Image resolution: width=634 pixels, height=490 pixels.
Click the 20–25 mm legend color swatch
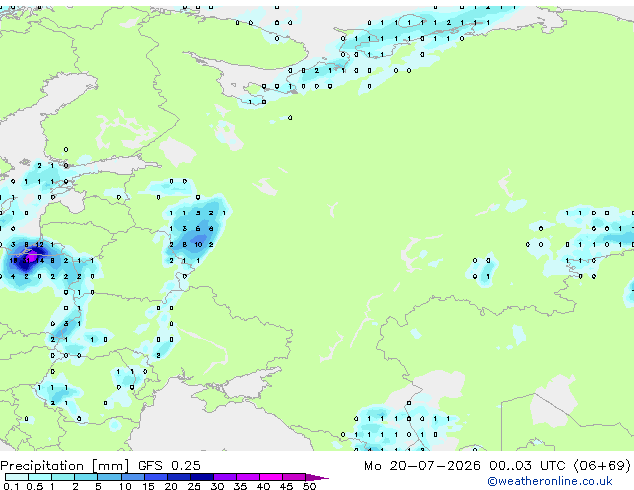(x=179, y=477)
